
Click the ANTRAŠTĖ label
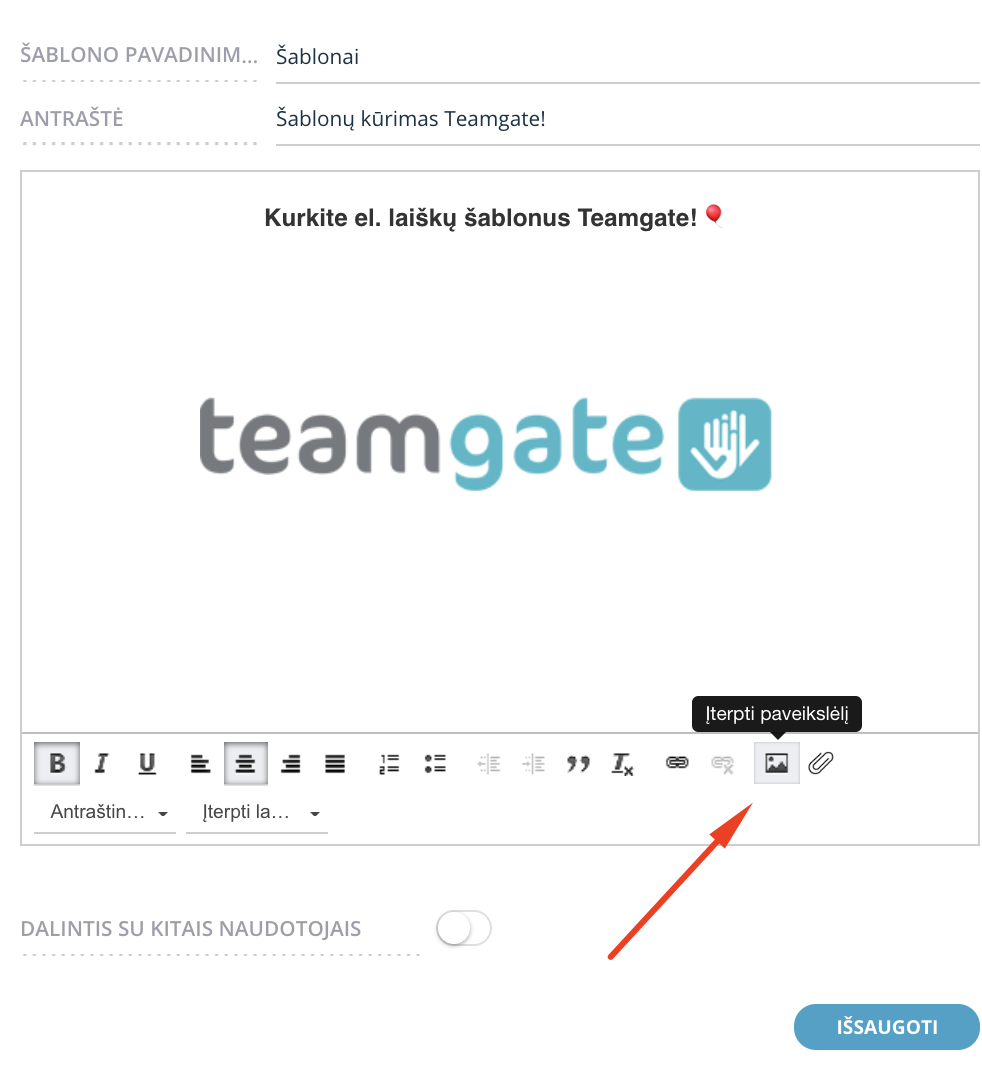(x=72, y=118)
